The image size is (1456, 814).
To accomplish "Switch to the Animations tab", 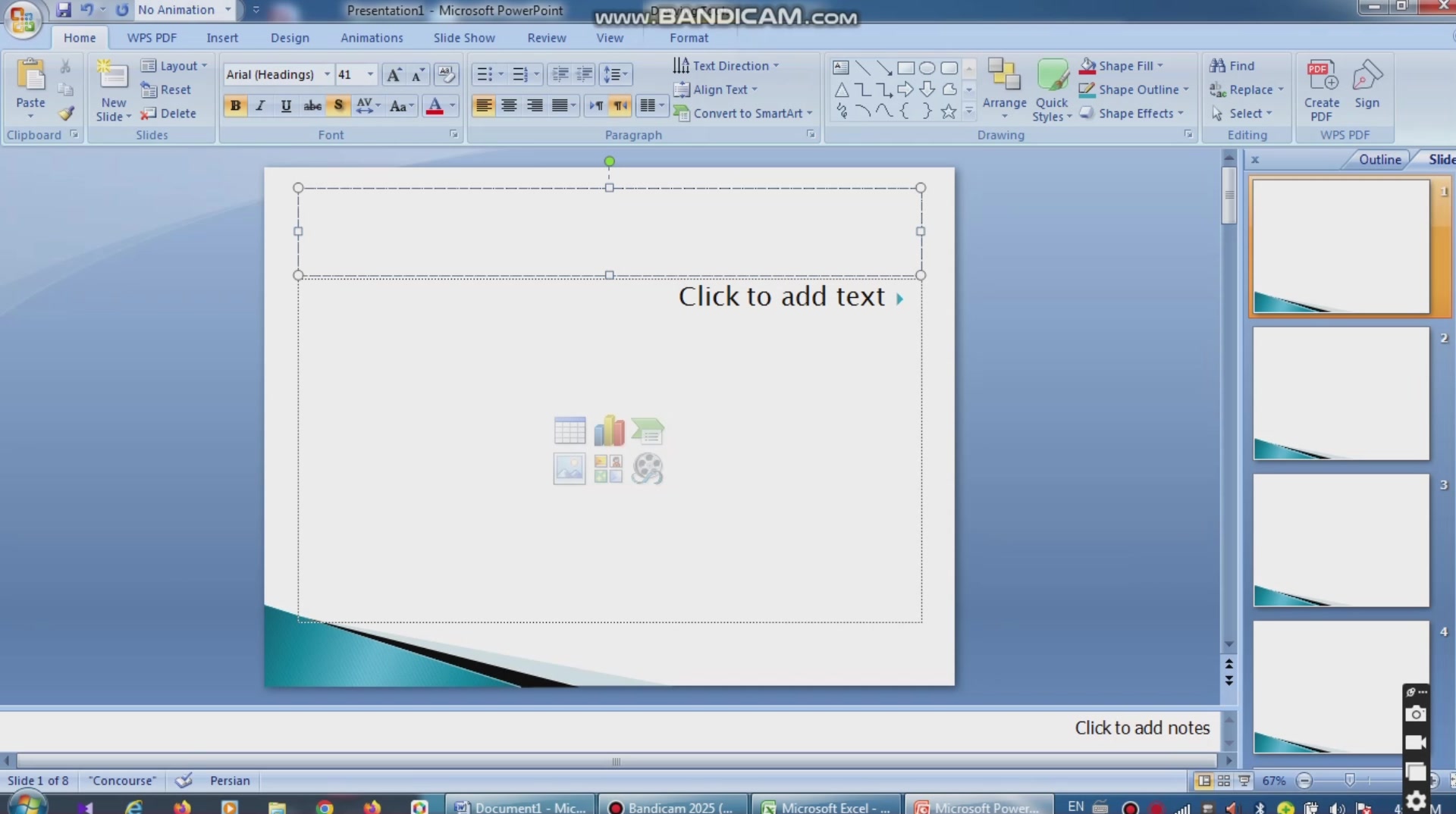I will click(372, 38).
